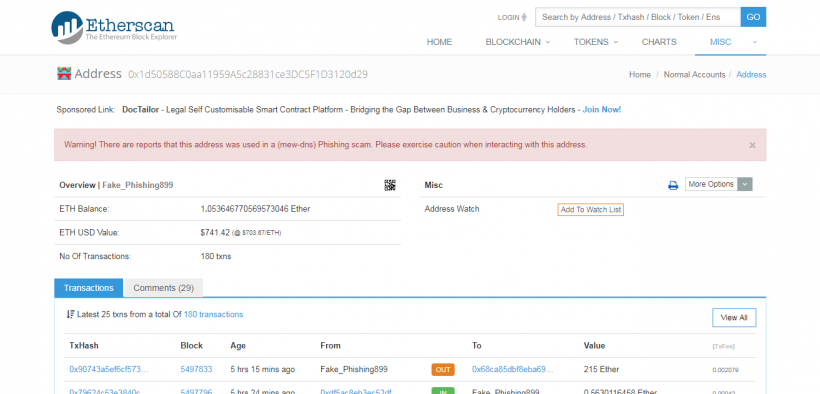Expand the BLOCKCHAIN menu
820x394 pixels.
[518, 42]
